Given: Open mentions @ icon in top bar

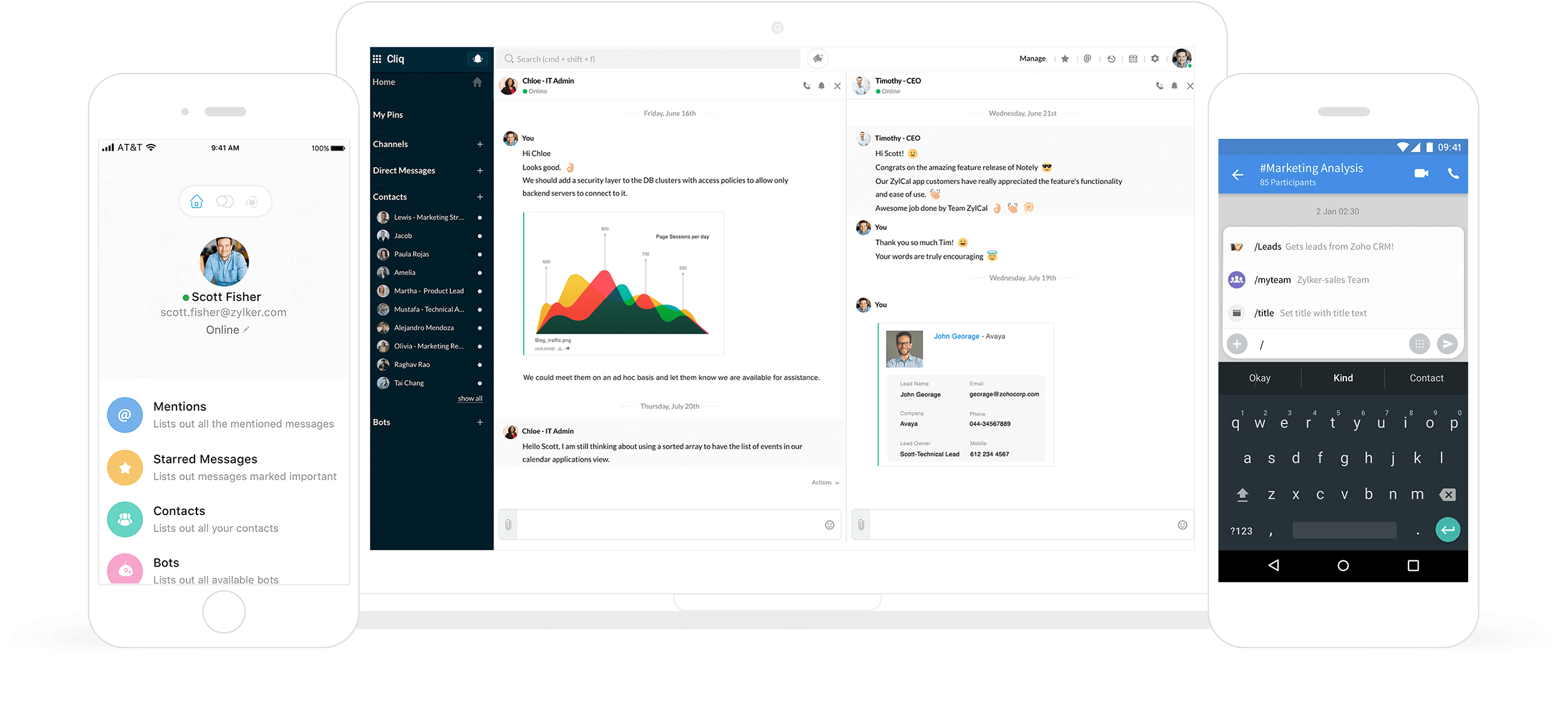Looking at the screenshot, I should (x=1087, y=59).
